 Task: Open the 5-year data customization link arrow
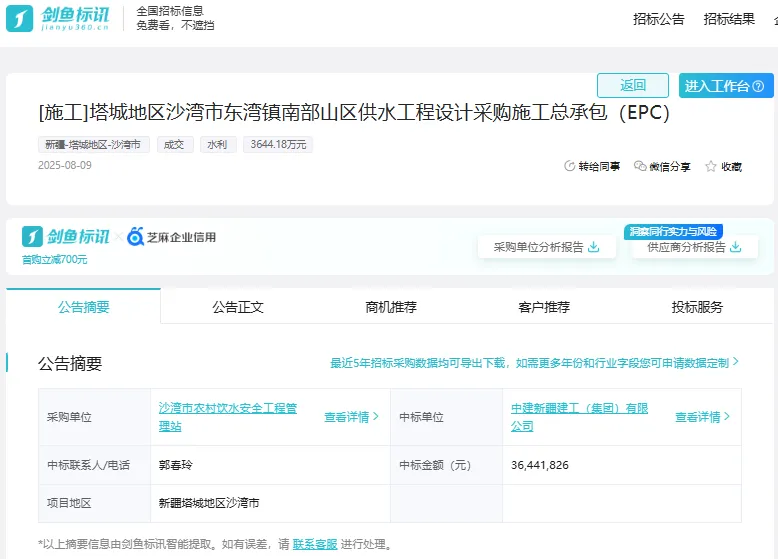736,362
